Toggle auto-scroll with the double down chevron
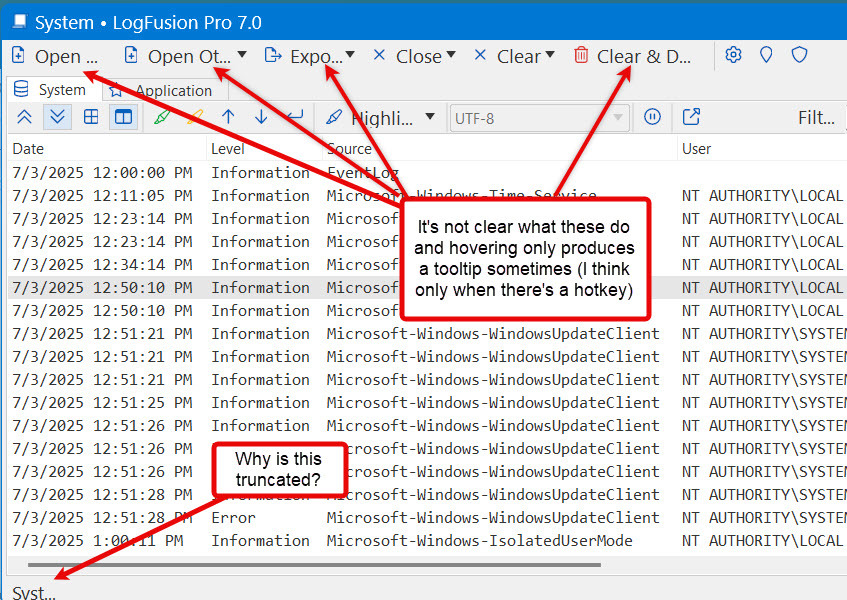Viewport: 847px width, 600px height. (57, 117)
